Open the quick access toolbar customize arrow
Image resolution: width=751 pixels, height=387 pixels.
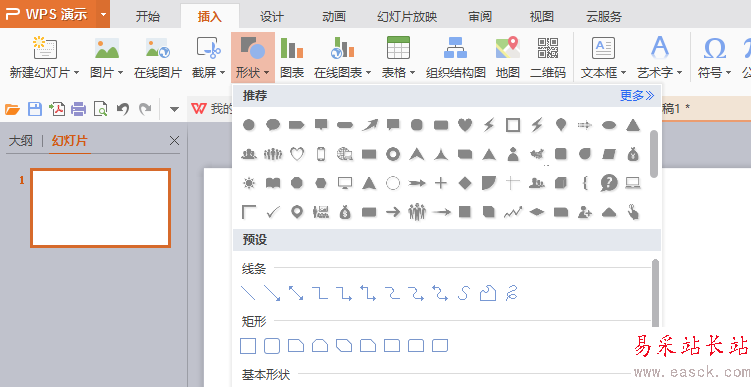pos(174,110)
